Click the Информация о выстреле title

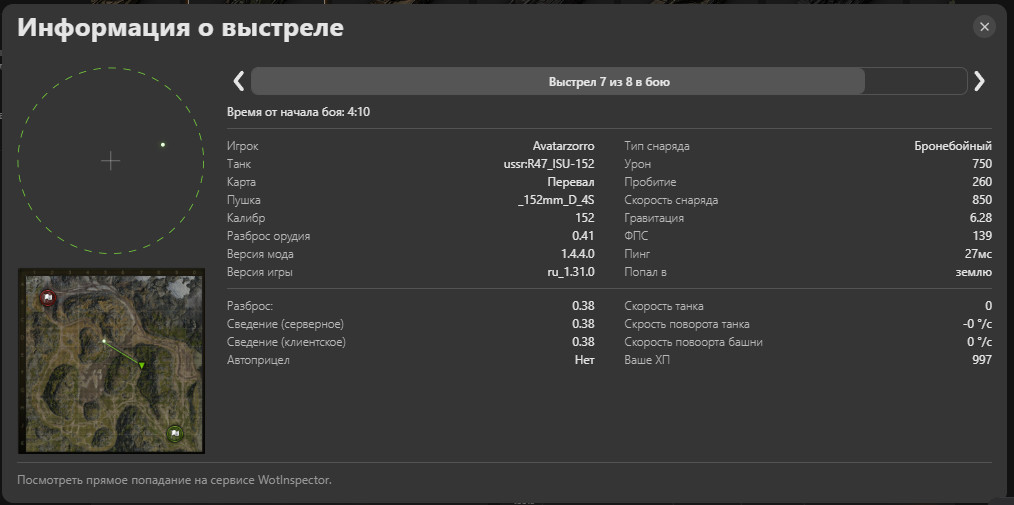click(180, 28)
